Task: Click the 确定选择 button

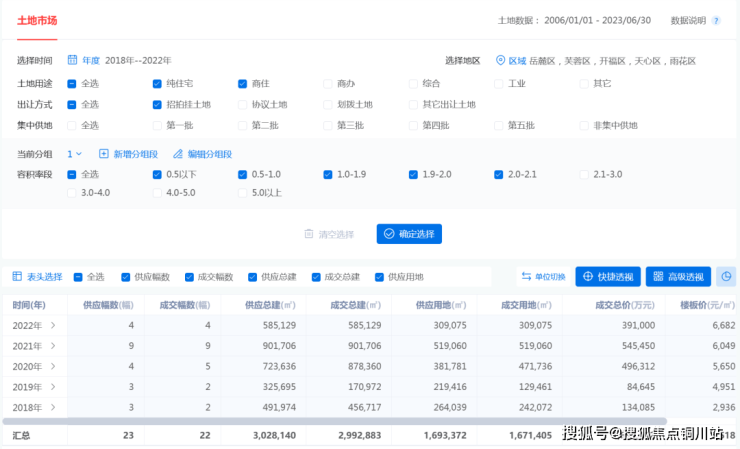Action: pyautogui.click(x=409, y=234)
